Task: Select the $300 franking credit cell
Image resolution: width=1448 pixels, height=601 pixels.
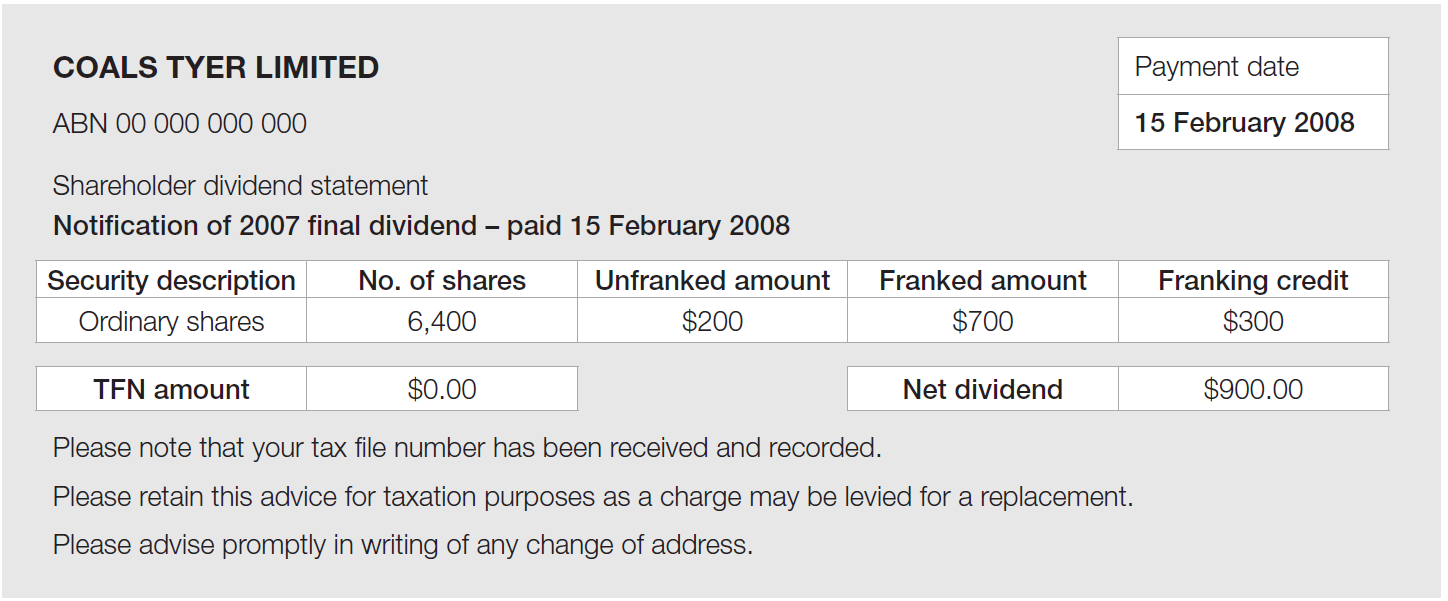Action: click(x=1253, y=321)
